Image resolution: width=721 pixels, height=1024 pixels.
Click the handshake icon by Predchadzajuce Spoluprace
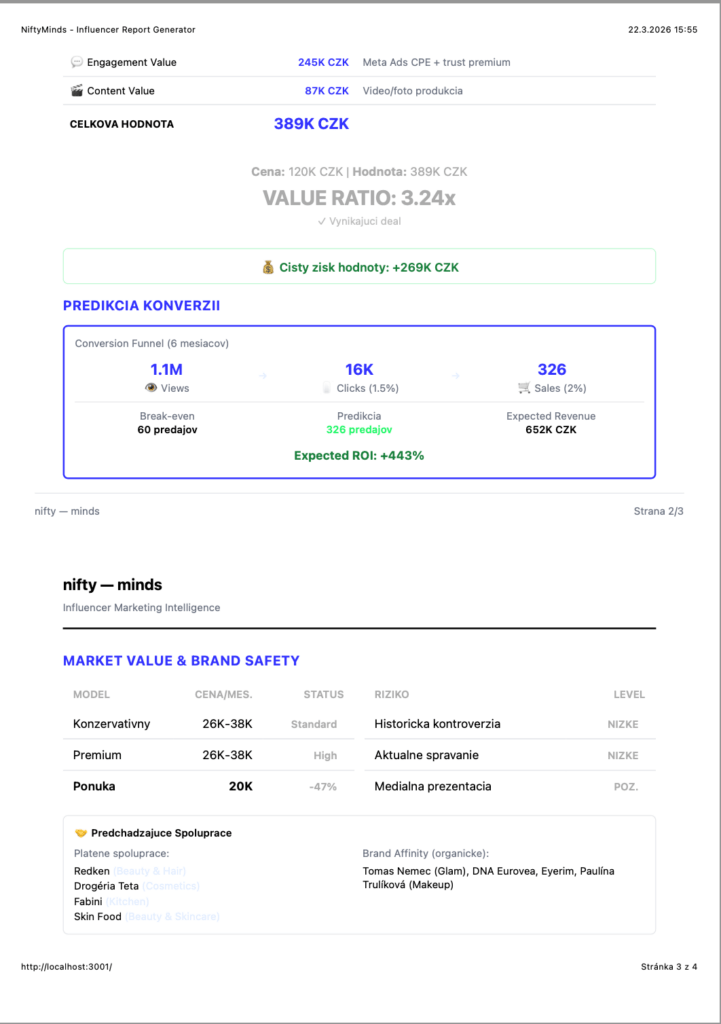point(81,833)
